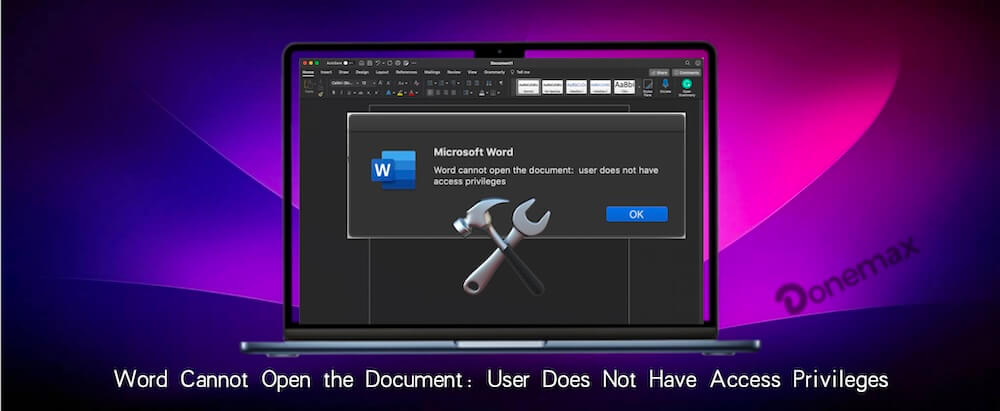1000x411 pixels.
Task: Align text left in the paragraph group
Action: [430, 93]
